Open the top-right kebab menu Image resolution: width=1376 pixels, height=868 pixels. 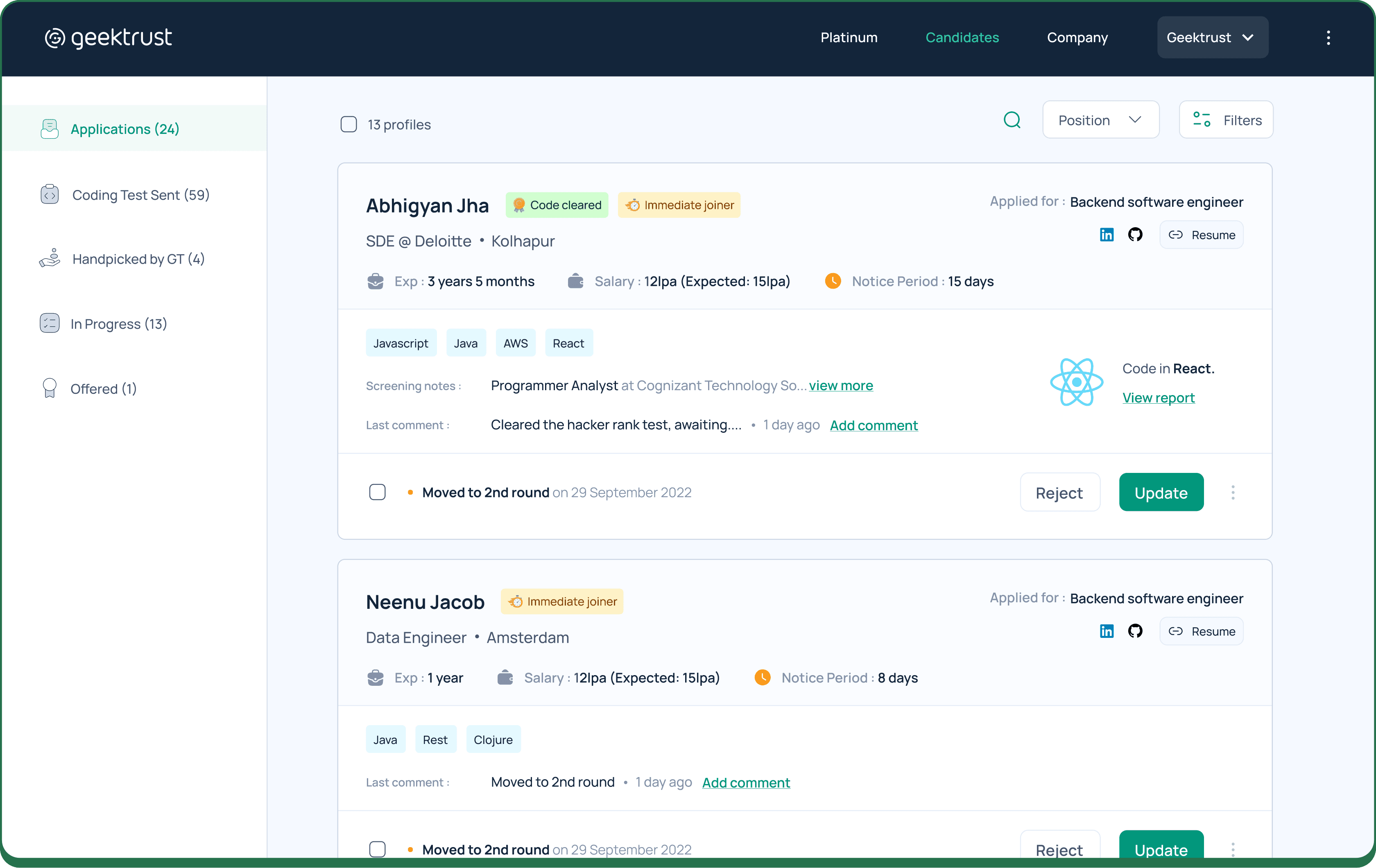pos(1328,38)
